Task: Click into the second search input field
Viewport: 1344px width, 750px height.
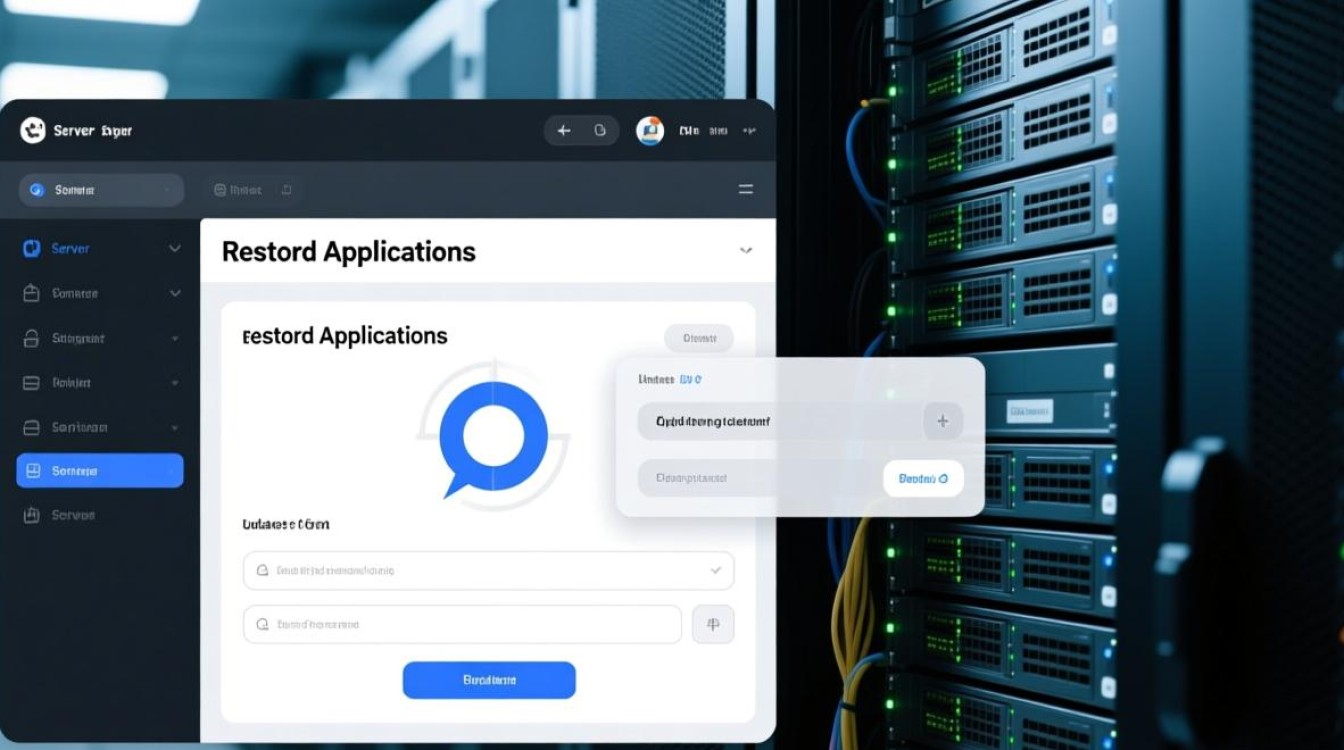Action: tap(462, 624)
